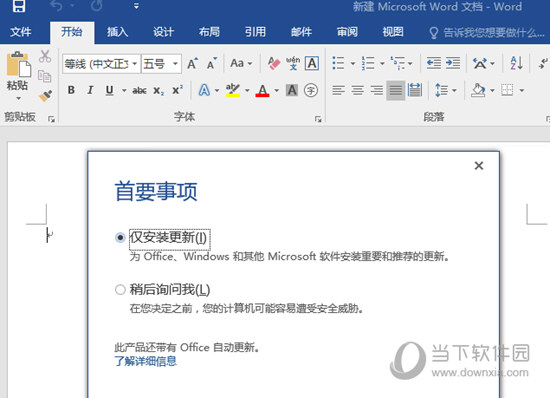Expand the font color dropdown arrow
Screen dimensions: 550x398
pyautogui.click(x=277, y=90)
